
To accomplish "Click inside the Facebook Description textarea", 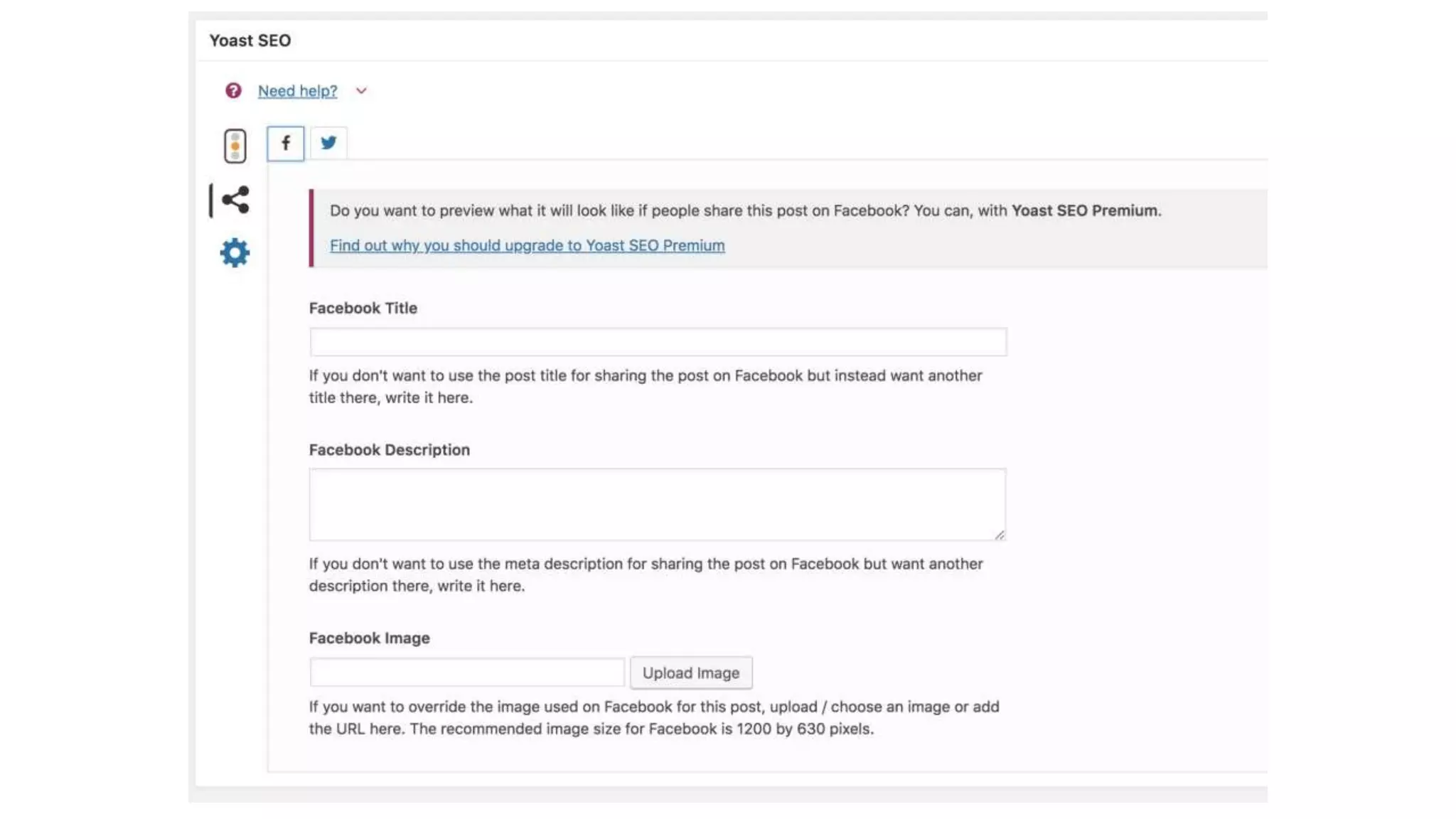I will click(657, 503).
